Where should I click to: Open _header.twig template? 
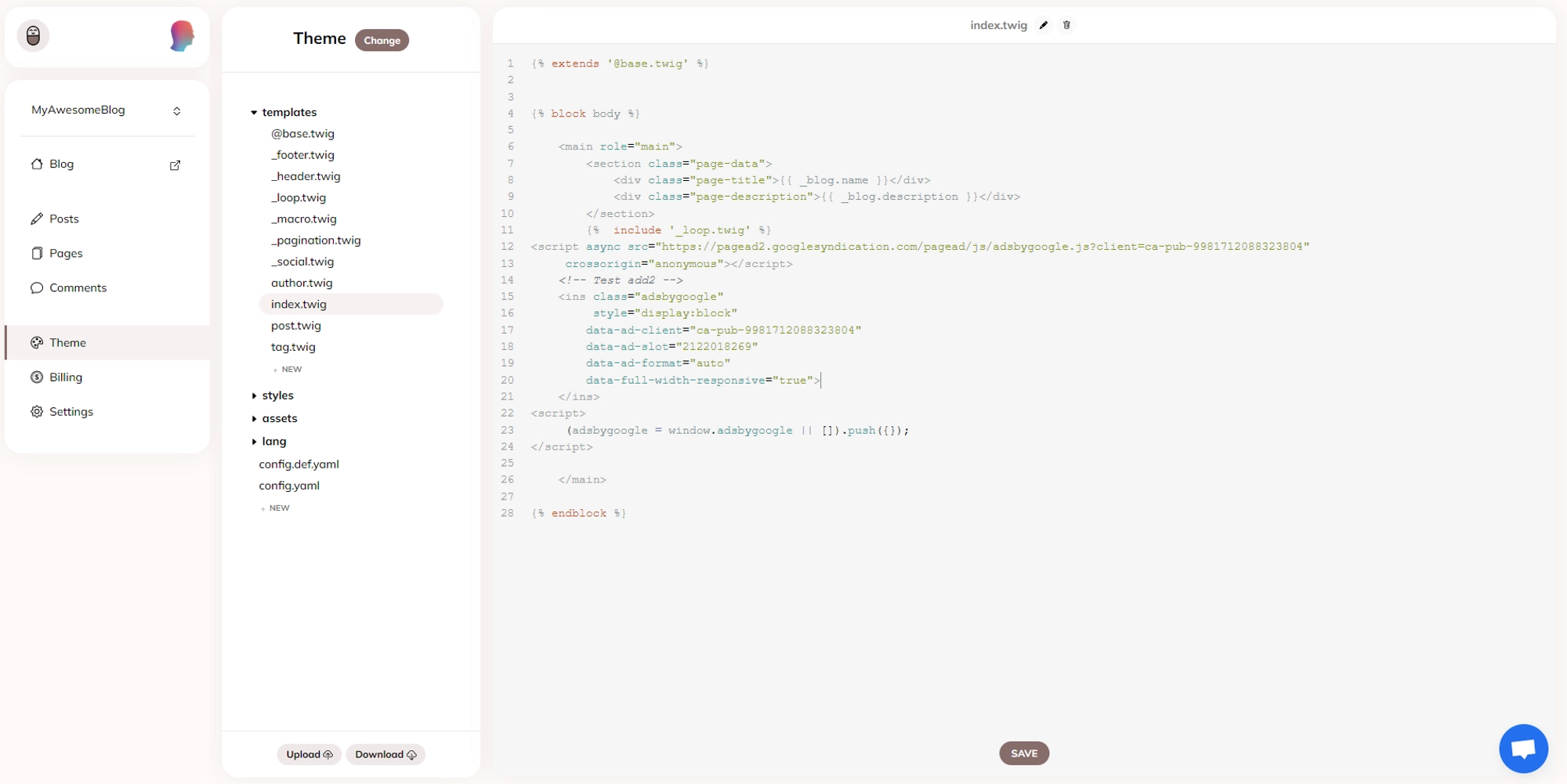pos(306,176)
